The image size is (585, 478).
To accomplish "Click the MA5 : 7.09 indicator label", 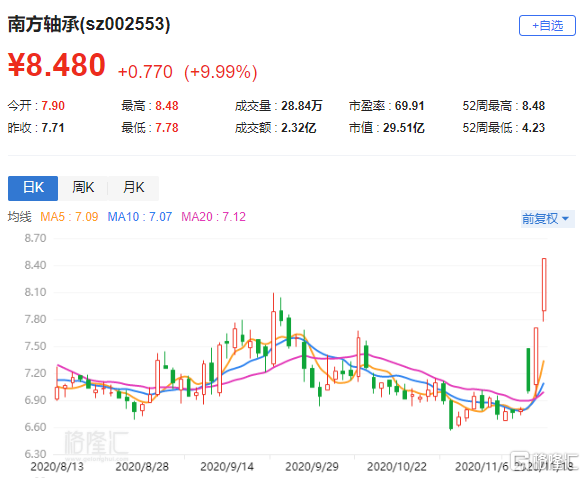I will [69, 217].
